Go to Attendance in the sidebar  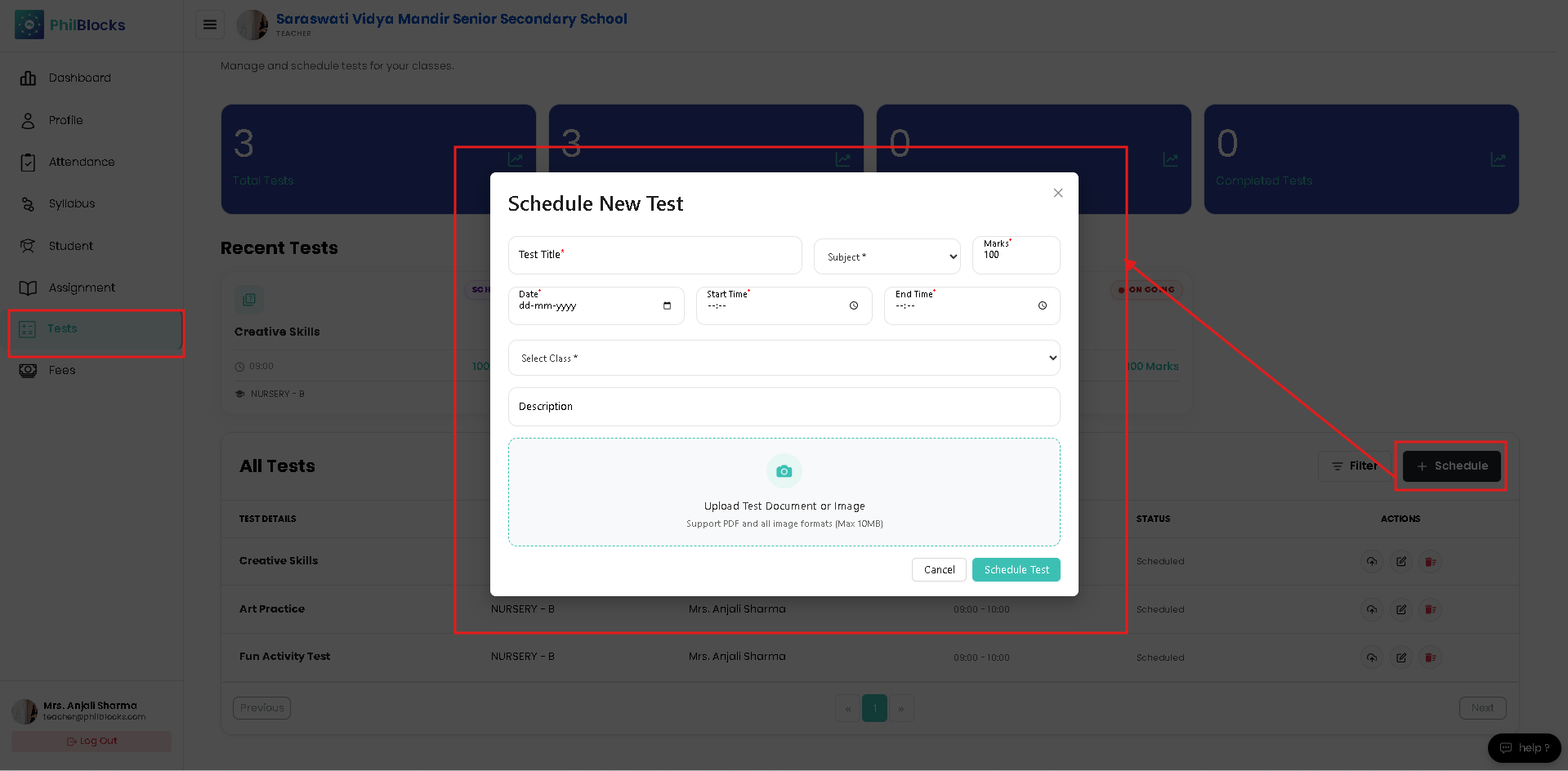point(82,162)
